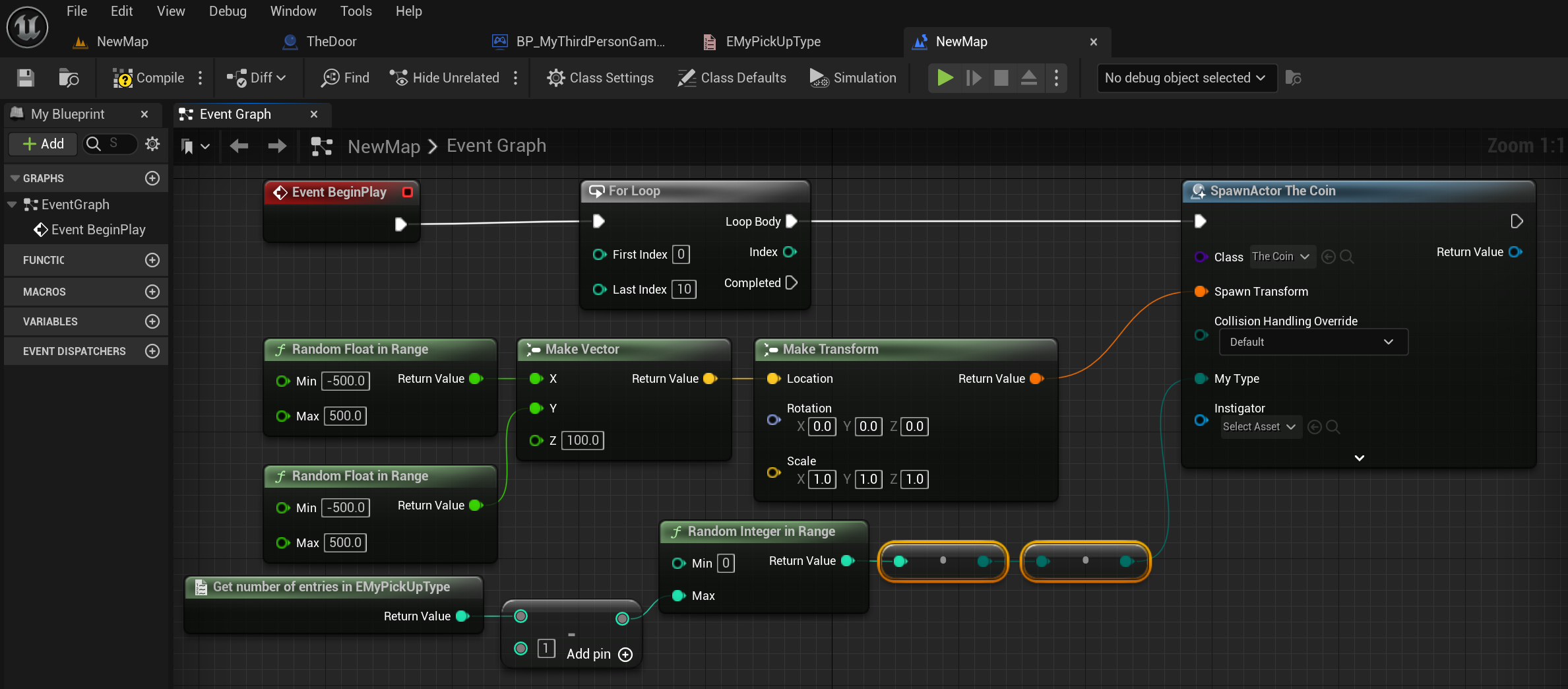Screen dimensions: 1568x689
Task: Click My Blueprint search field
Action: [x=110, y=144]
